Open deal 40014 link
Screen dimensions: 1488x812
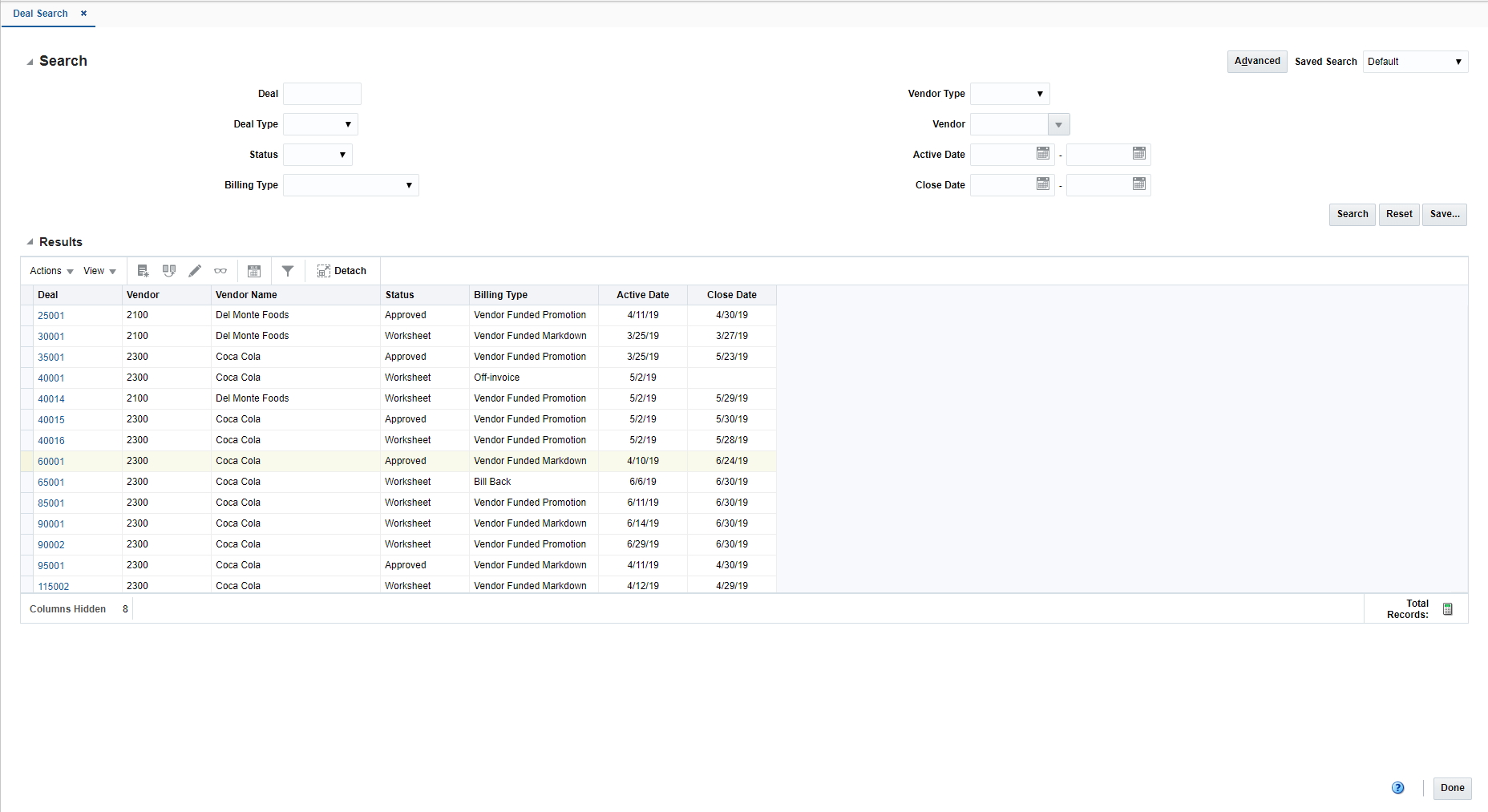click(51, 399)
